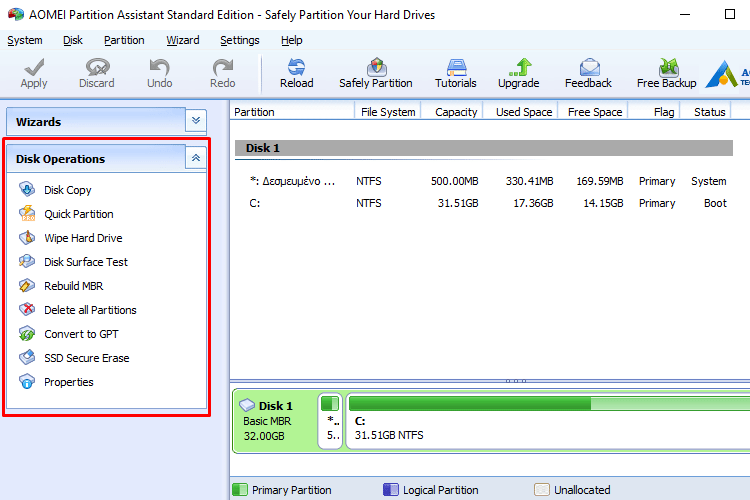Image resolution: width=750 pixels, height=500 pixels.
Task: Click the Rebuild MBR icon
Action: [x=27, y=285]
